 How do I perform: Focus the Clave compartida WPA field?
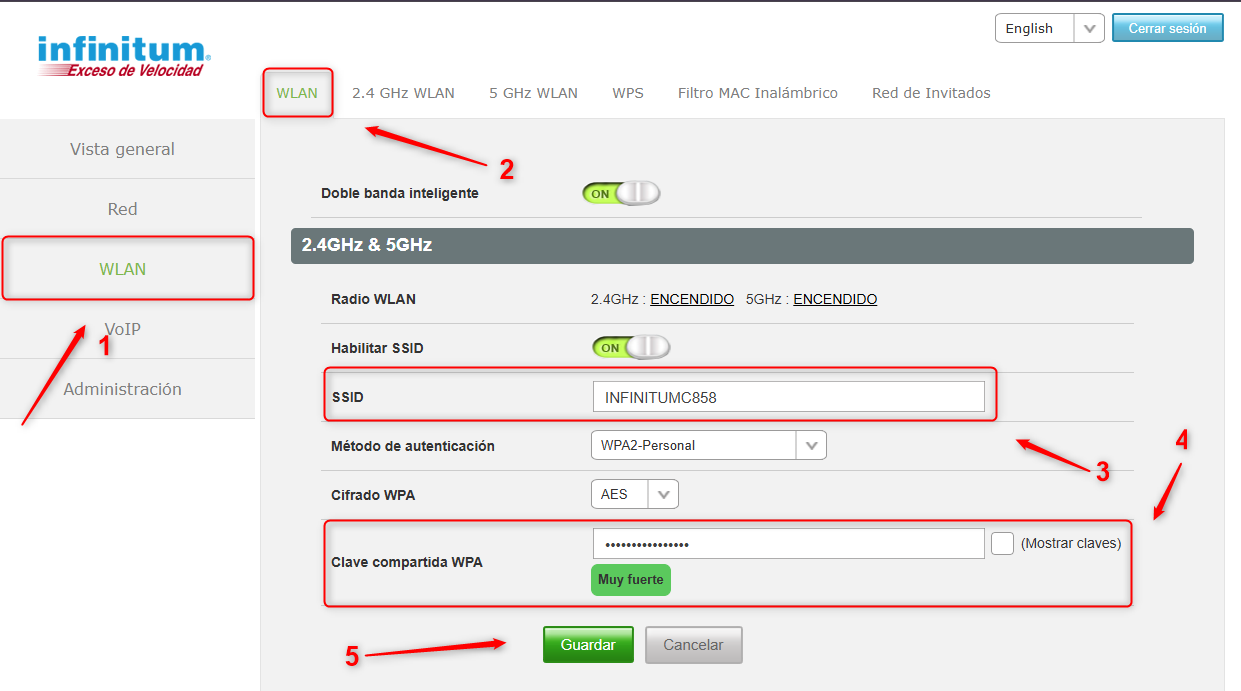788,544
